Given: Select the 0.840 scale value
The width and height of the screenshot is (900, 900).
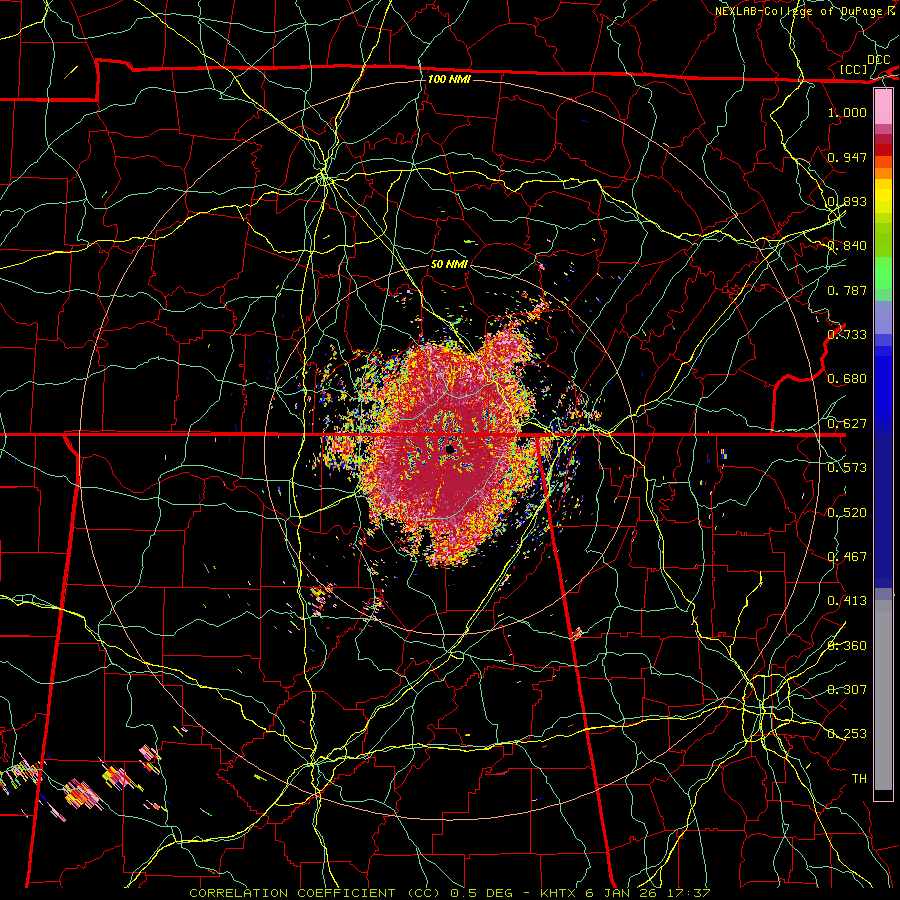Looking at the screenshot, I should tap(847, 246).
